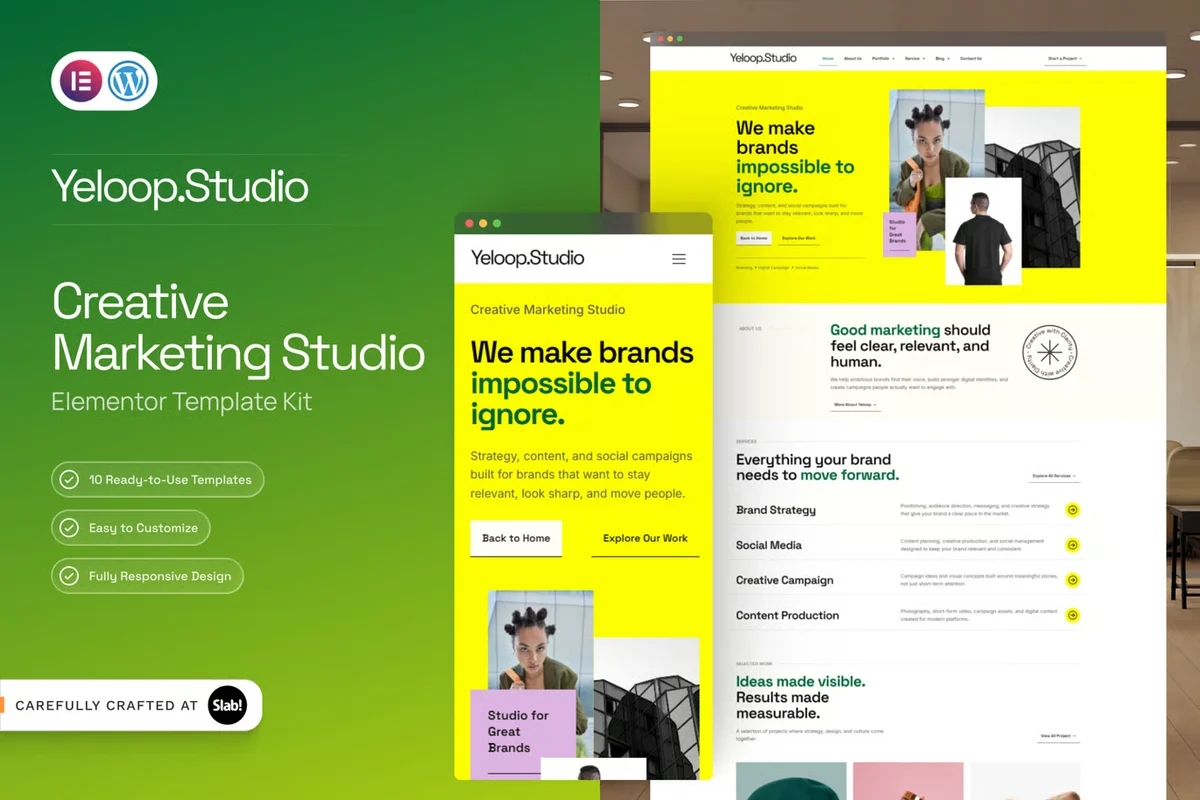Open Contact Us in the desktop navigation
The width and height of the screenshot is (1200, 800).
point(971,59)
